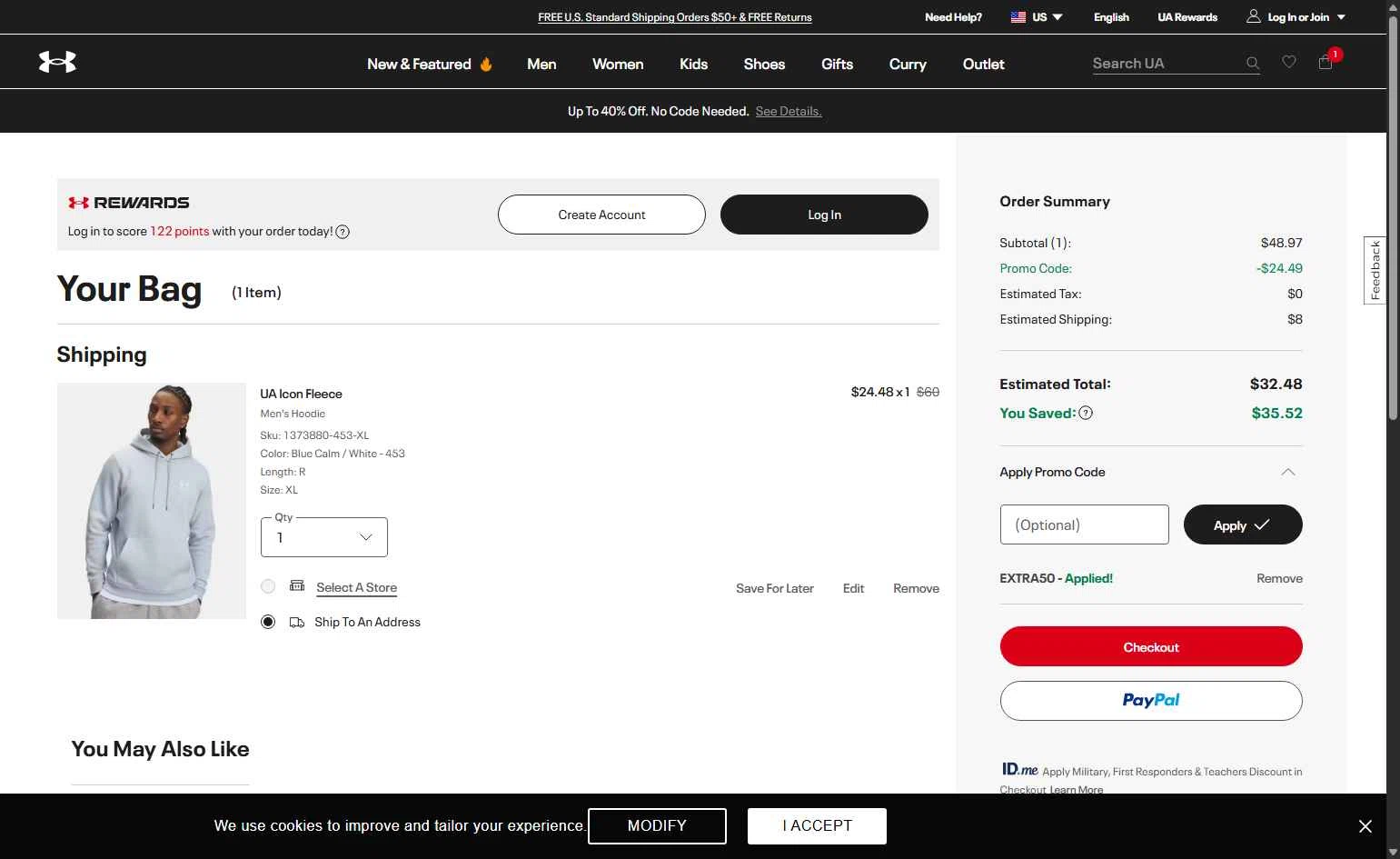
Task: Click the ID.me Learn More link
Action: pos(1077,789)
